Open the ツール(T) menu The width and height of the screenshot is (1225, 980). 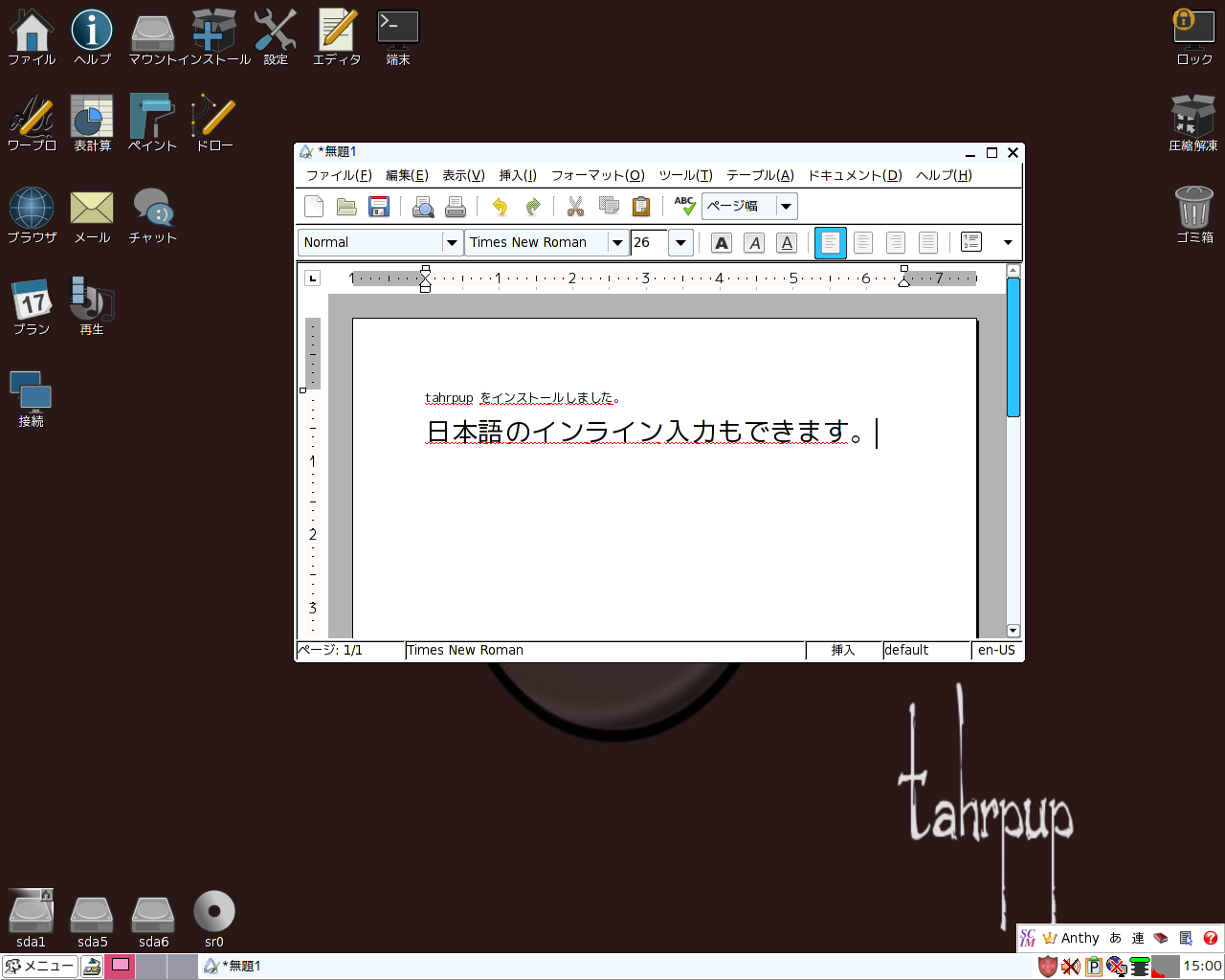click(685, 175)
